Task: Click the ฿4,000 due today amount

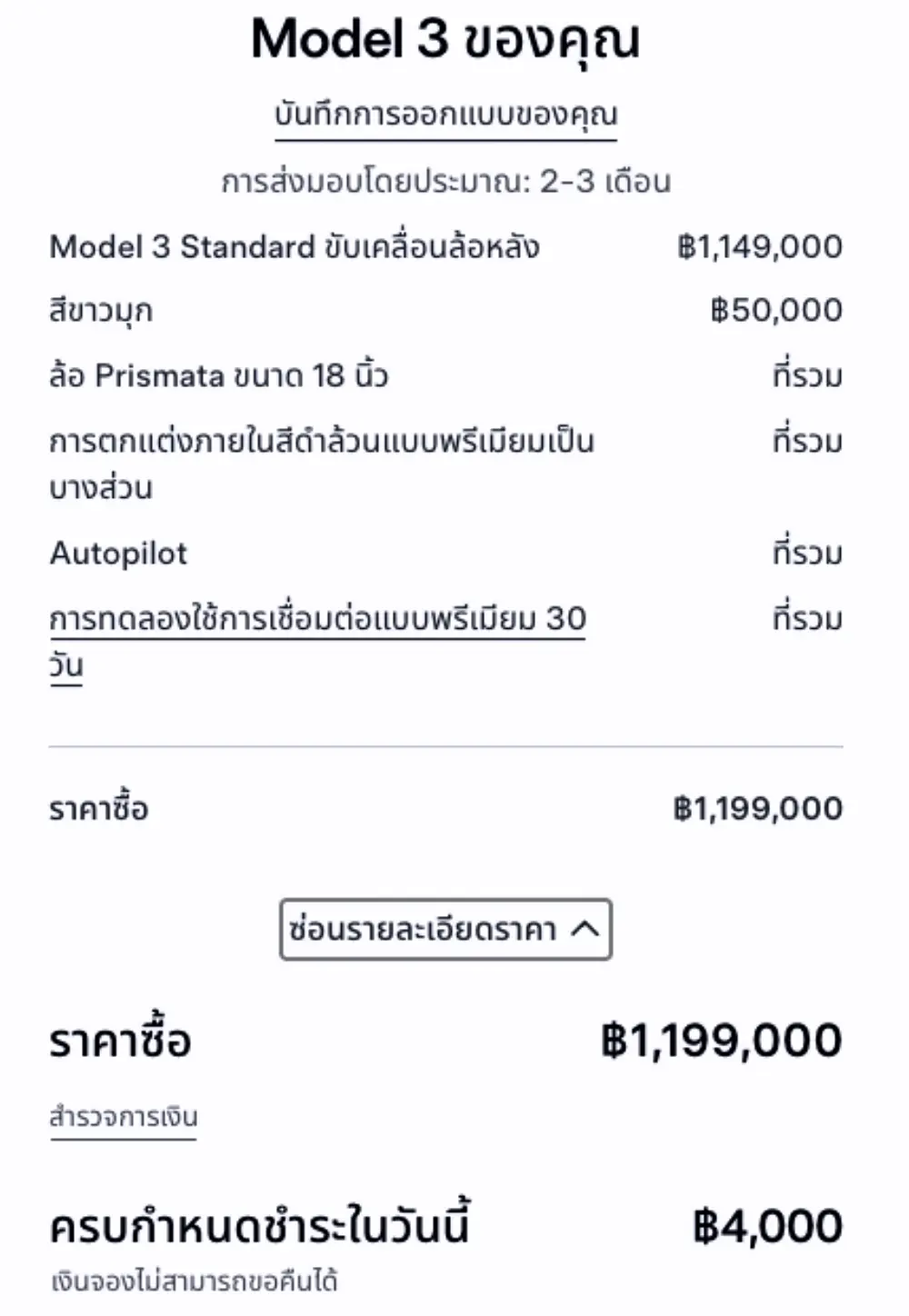Action: (x=767, y=1227)
